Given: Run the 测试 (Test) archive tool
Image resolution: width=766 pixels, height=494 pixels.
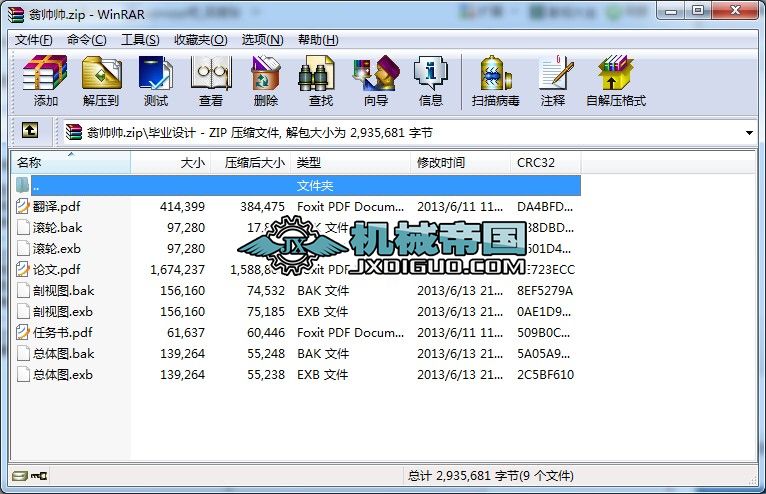Looking at the screenshot, I should [x=156, y=82].
